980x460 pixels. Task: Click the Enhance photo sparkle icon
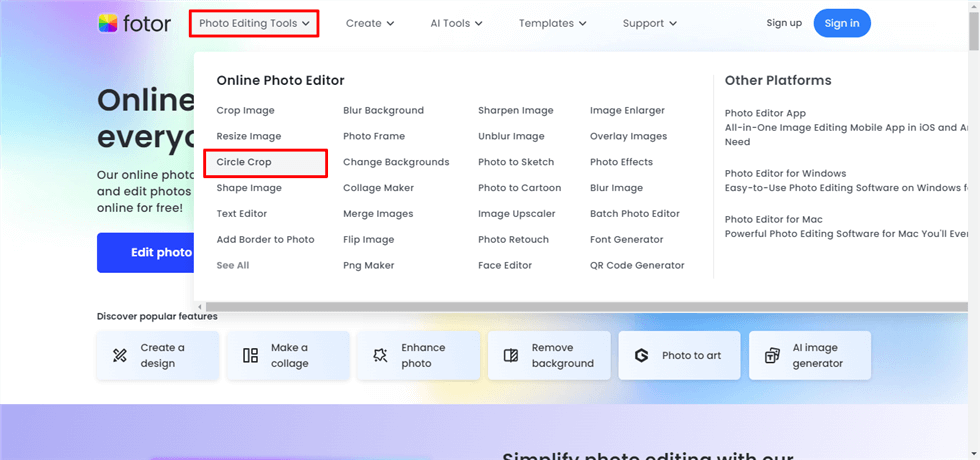click(x=380, y=356)
